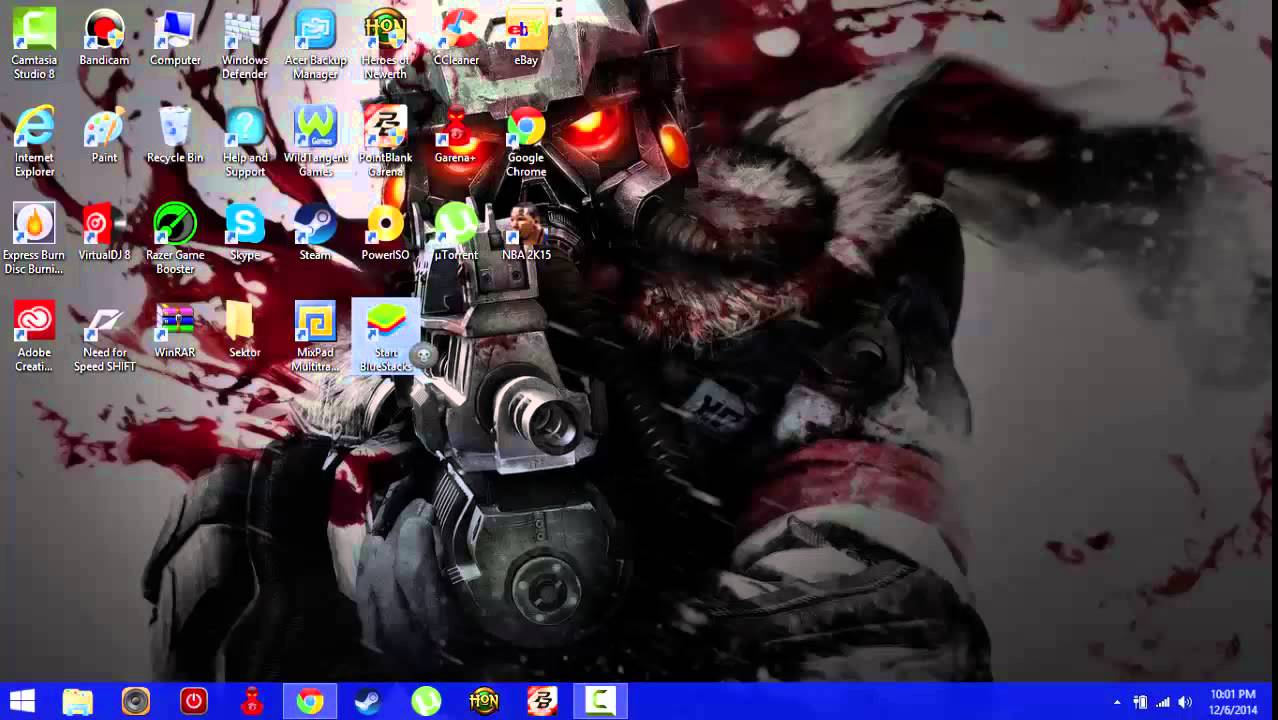Viewport: 1278px width, 720px height.
Task: Open PointBlank from the taskbar
Action: click(x=542, y=701)
